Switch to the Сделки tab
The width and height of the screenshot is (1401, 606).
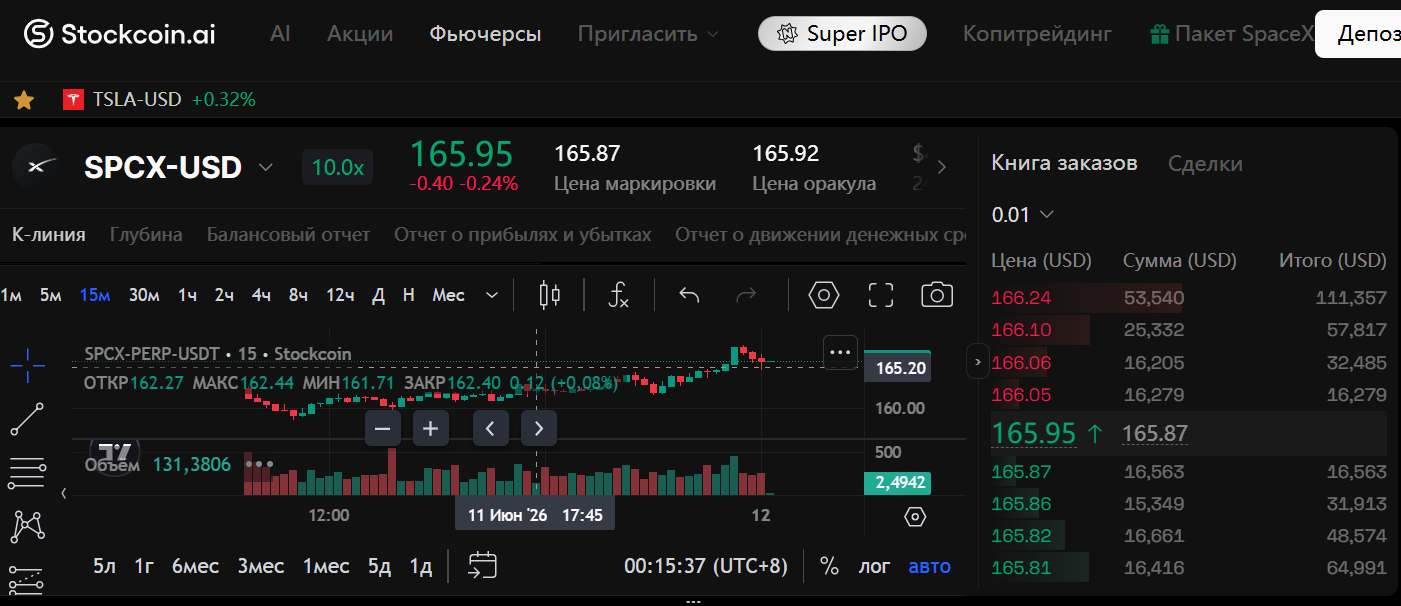[1205, 164]
